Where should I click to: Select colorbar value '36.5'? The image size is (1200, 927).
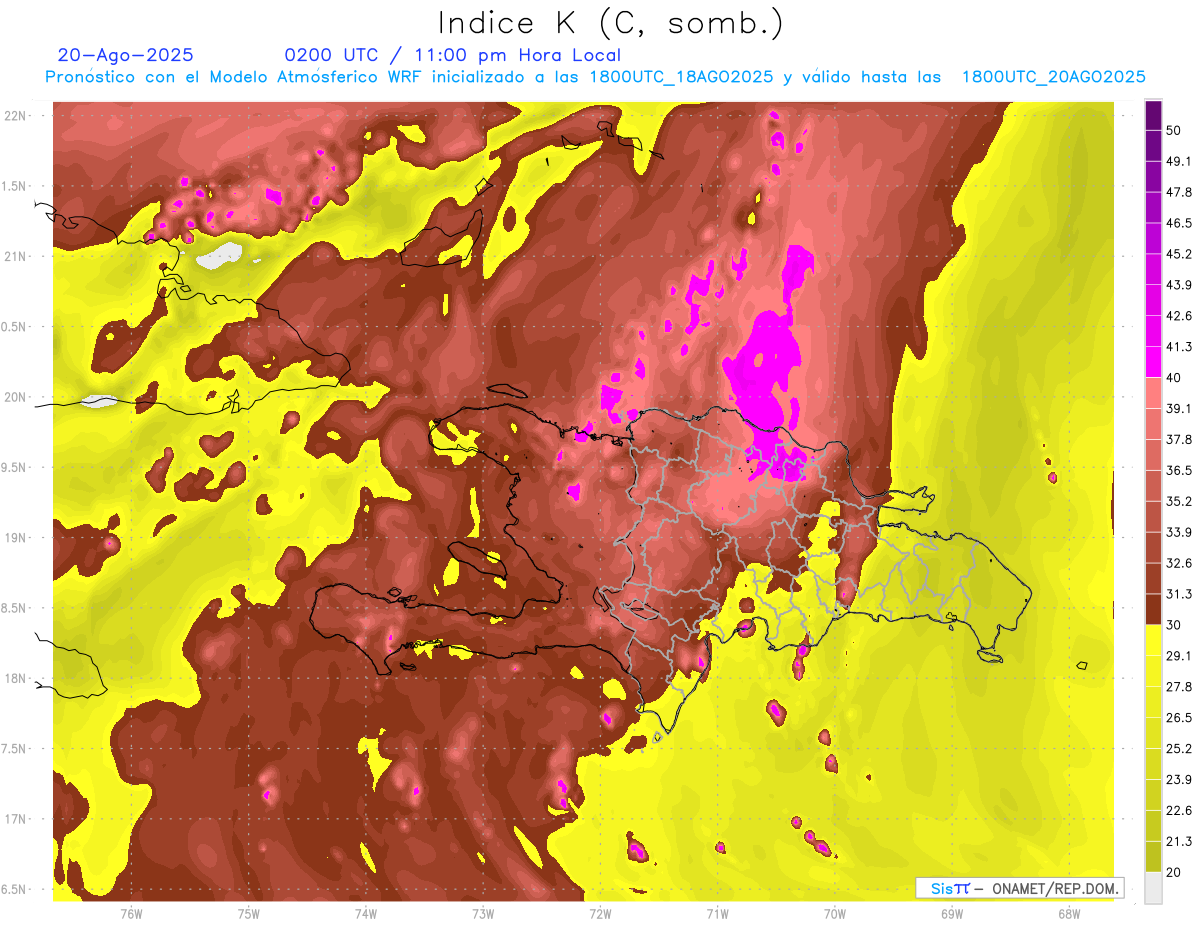(x=1179, y=470)
